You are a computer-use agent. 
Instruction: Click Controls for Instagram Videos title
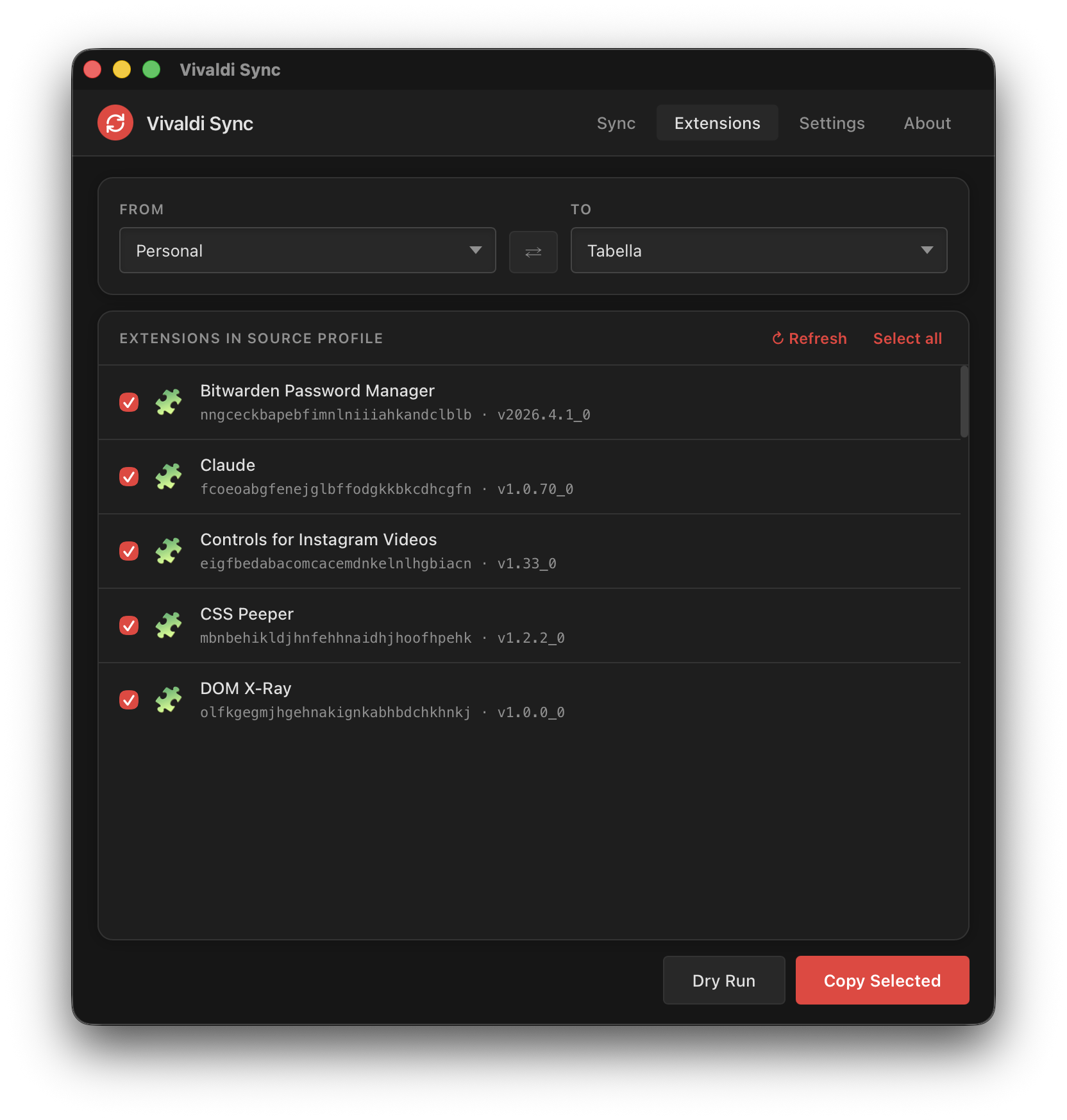[319, 539]
